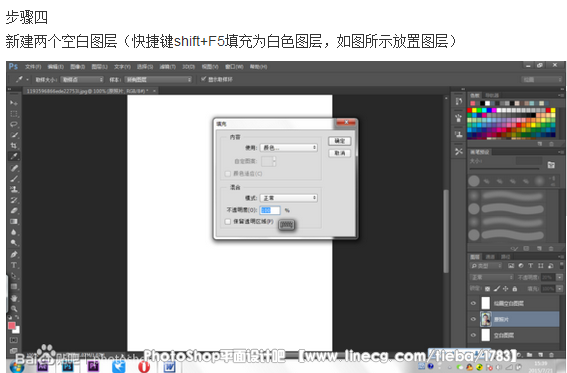Select the Eraser tool
This screenshot has height=373, width=567.
[14, 211]
